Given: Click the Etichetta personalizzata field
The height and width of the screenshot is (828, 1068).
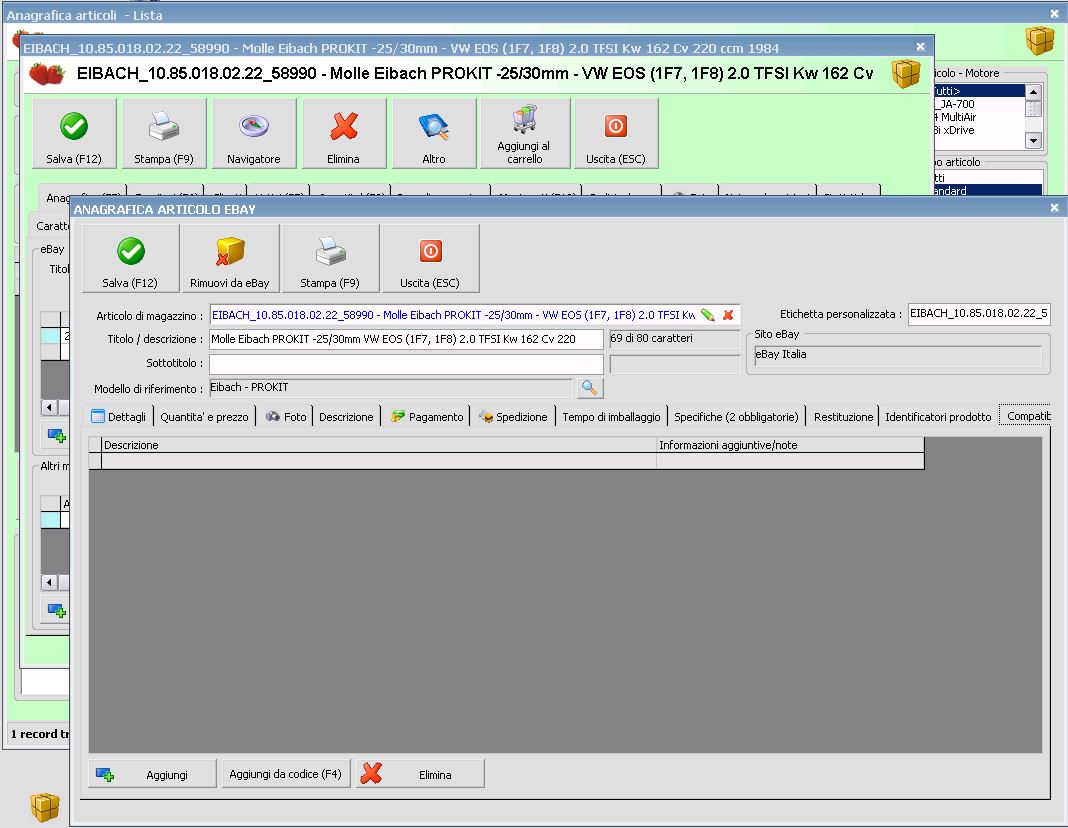Looking at the screenshot, I should 979,314.
